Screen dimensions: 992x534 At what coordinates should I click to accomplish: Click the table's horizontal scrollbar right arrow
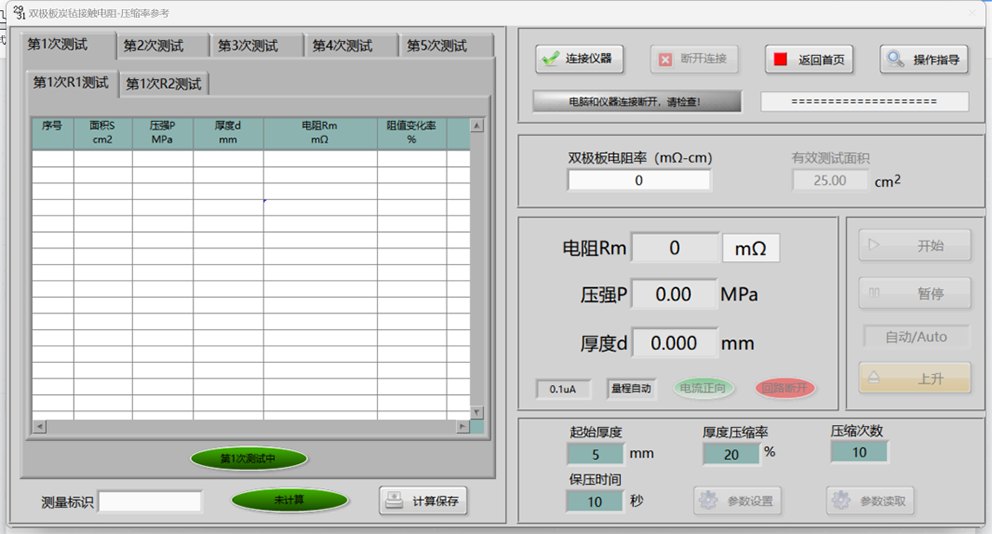coord(462,426)
